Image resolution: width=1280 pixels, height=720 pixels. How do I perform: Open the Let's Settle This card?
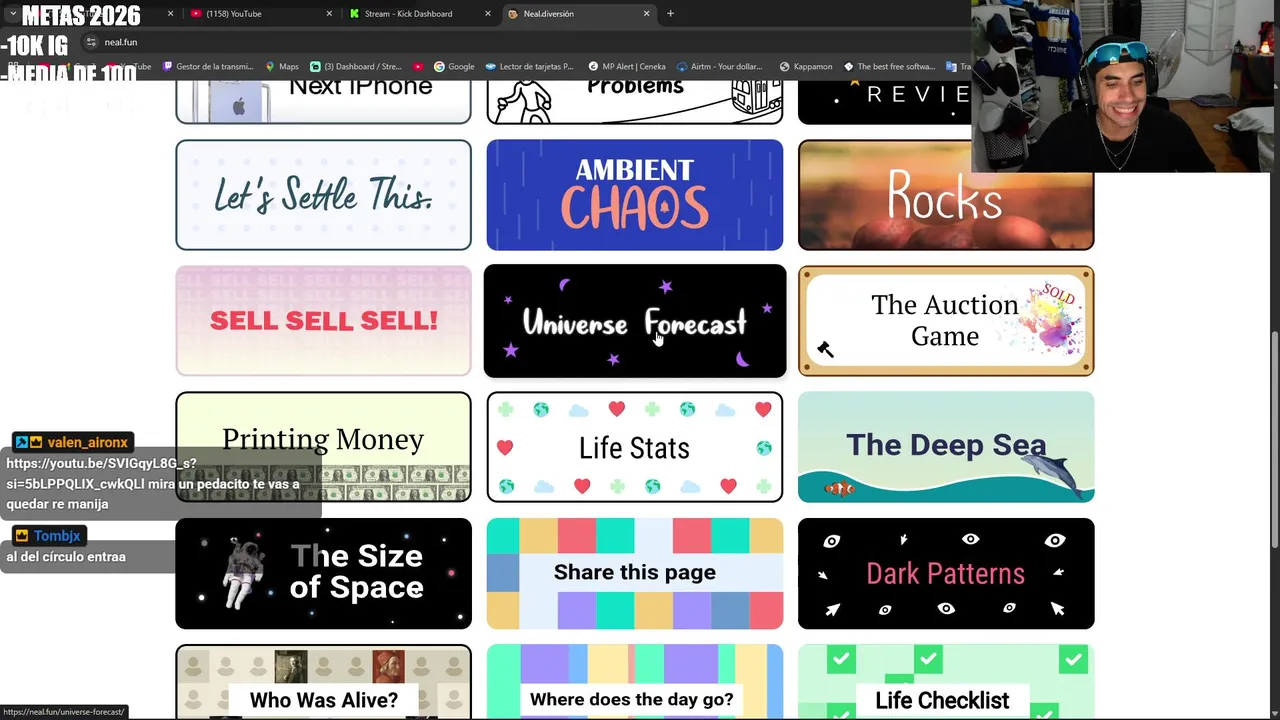click(323, 195)
